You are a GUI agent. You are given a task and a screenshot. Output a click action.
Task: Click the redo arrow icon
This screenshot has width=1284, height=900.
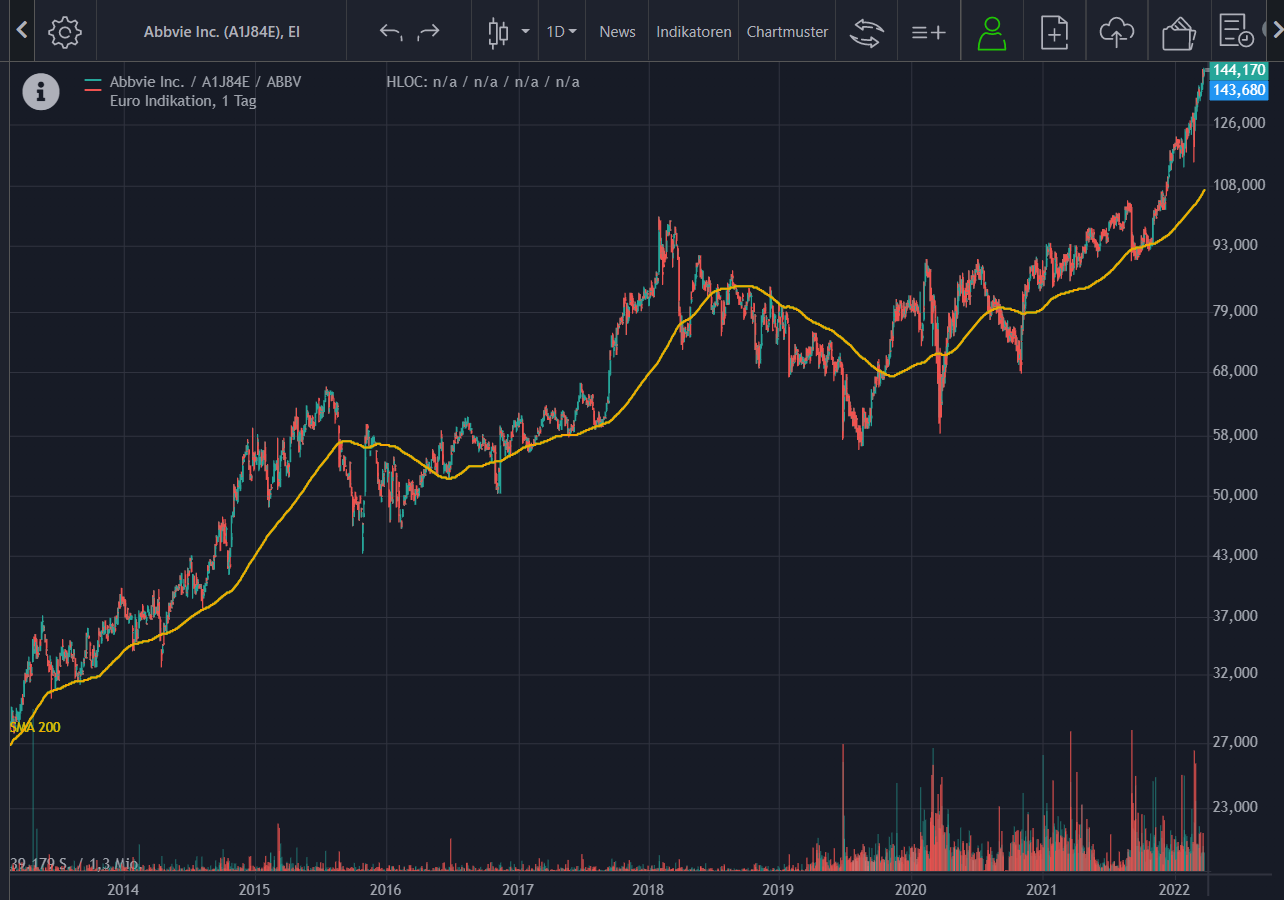click(428, 32)
